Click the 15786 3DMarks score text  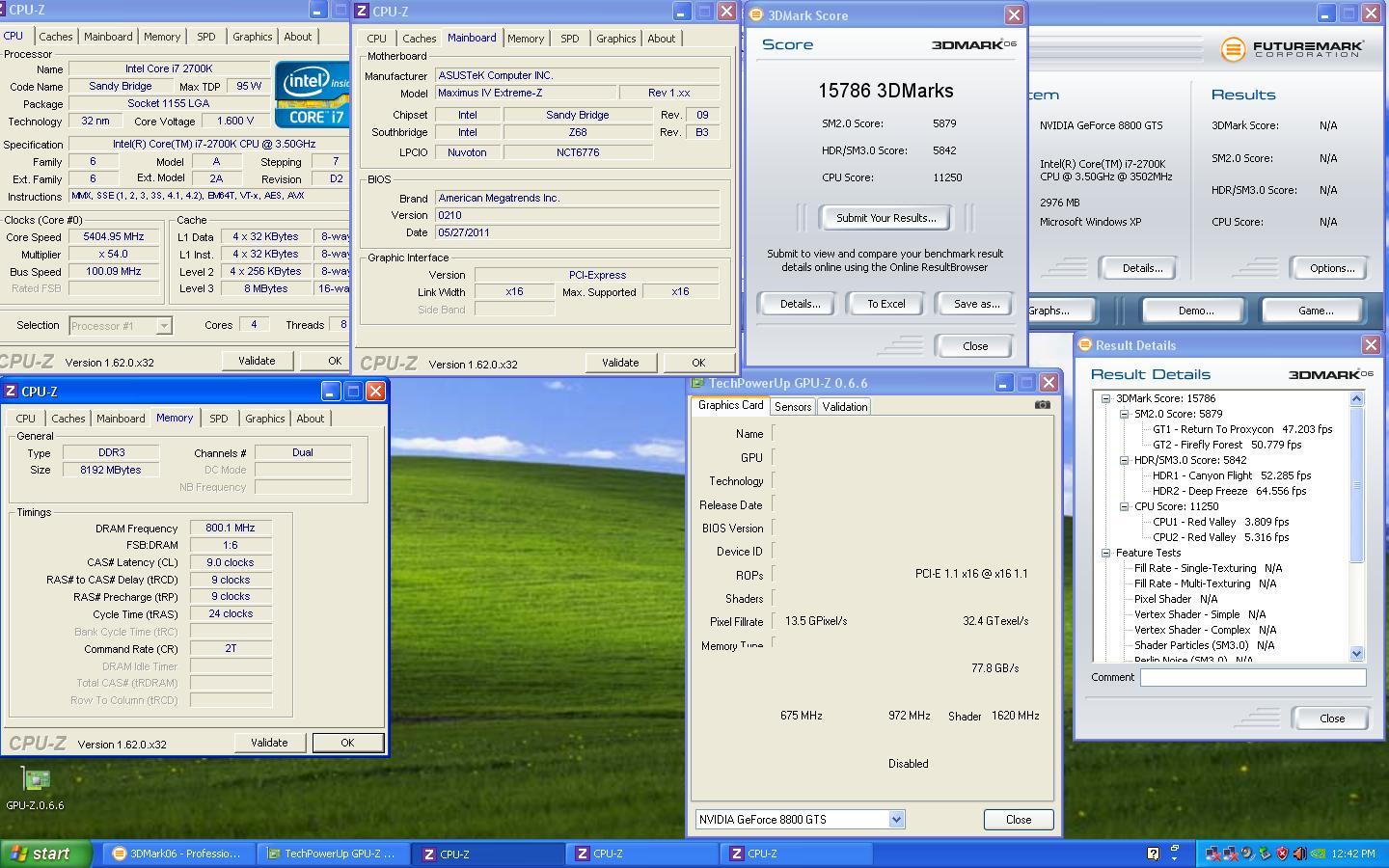tap(885, 91)
